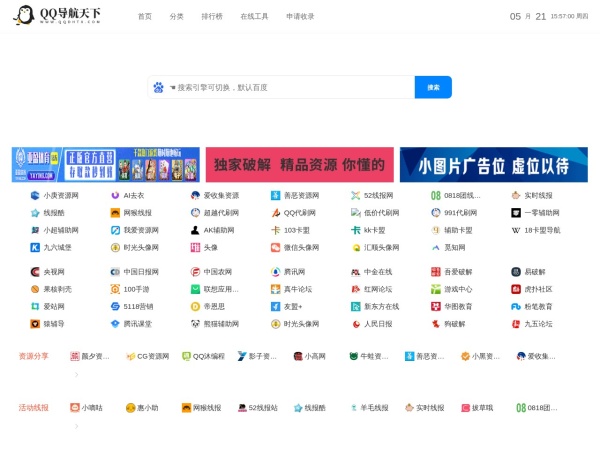Click the 0818团线 green 08 icon in grid
The width and height of the screenshot is (600, 450).
[x=436, y=196]
